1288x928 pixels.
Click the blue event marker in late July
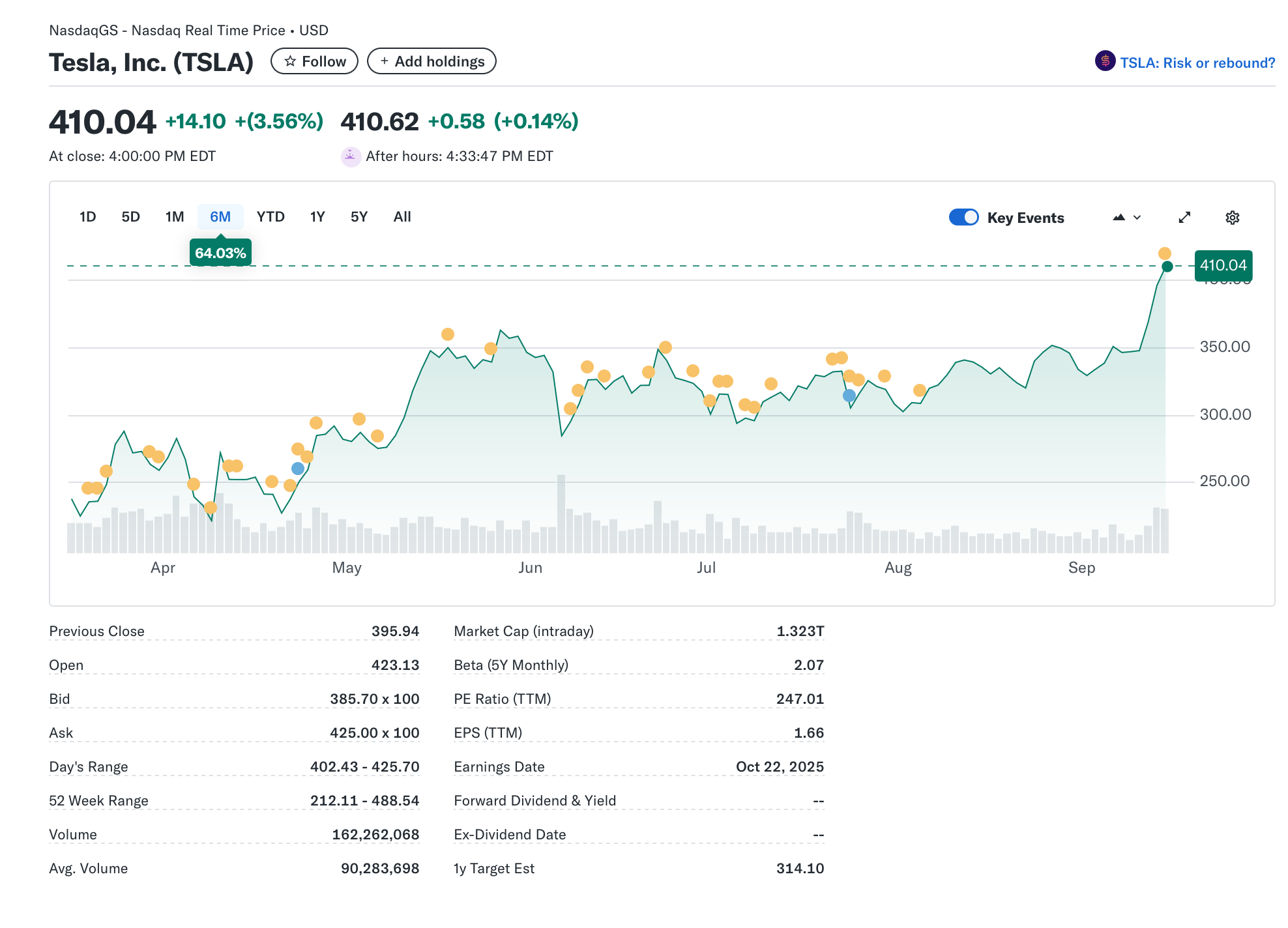849,396
